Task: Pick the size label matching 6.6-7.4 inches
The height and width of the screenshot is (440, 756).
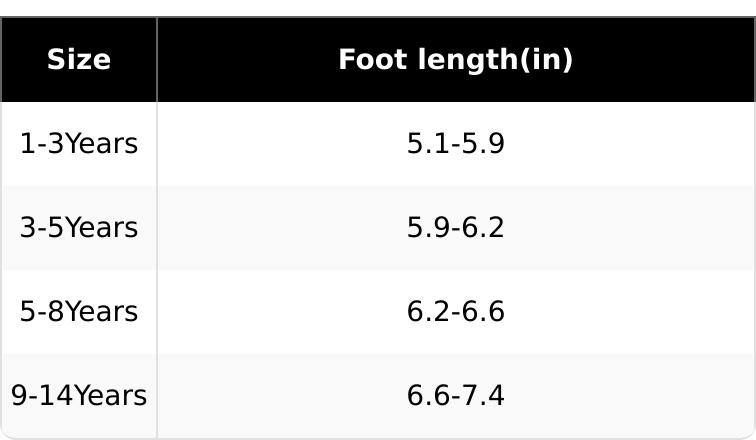Action: (x=79, y=395)
